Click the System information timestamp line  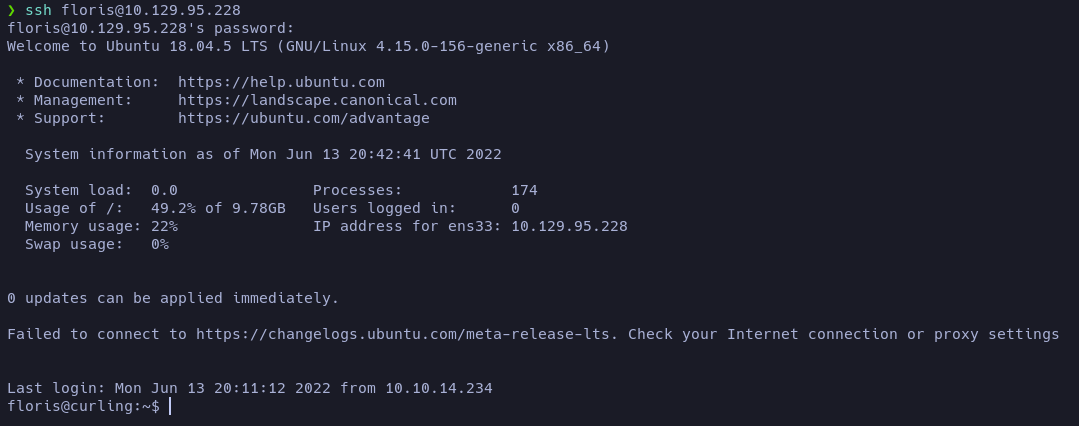(x=263, y=154)
